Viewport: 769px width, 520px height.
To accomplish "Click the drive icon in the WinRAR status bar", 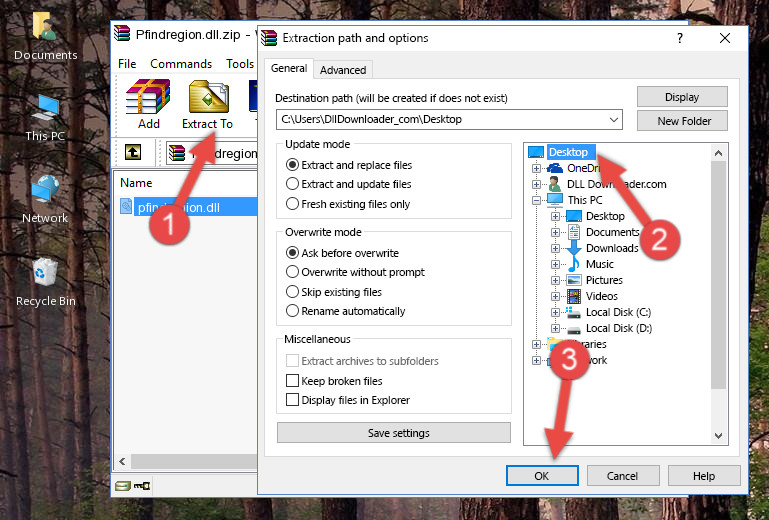I will [123, 486].
